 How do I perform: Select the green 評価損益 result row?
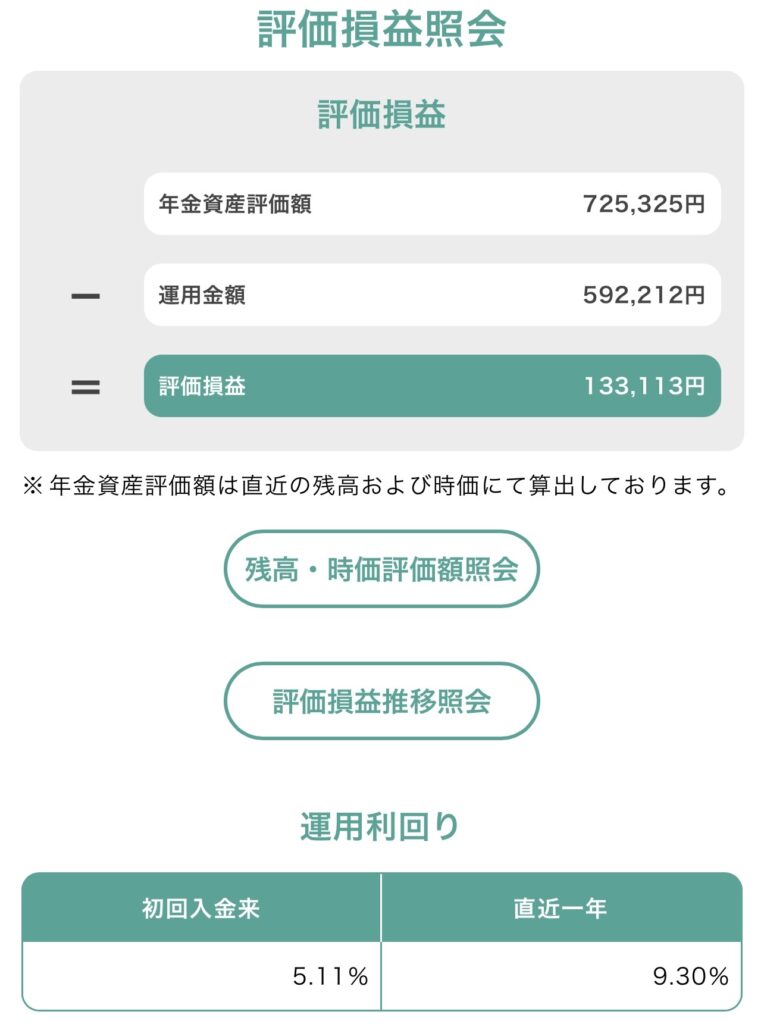point(431,386)
